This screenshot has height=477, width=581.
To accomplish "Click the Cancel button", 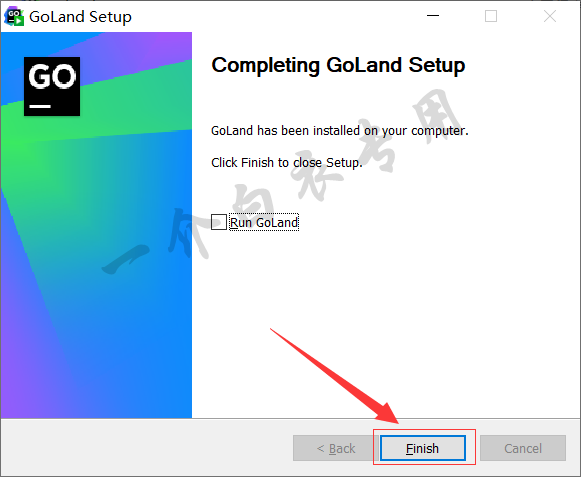I will coord(523,448).
